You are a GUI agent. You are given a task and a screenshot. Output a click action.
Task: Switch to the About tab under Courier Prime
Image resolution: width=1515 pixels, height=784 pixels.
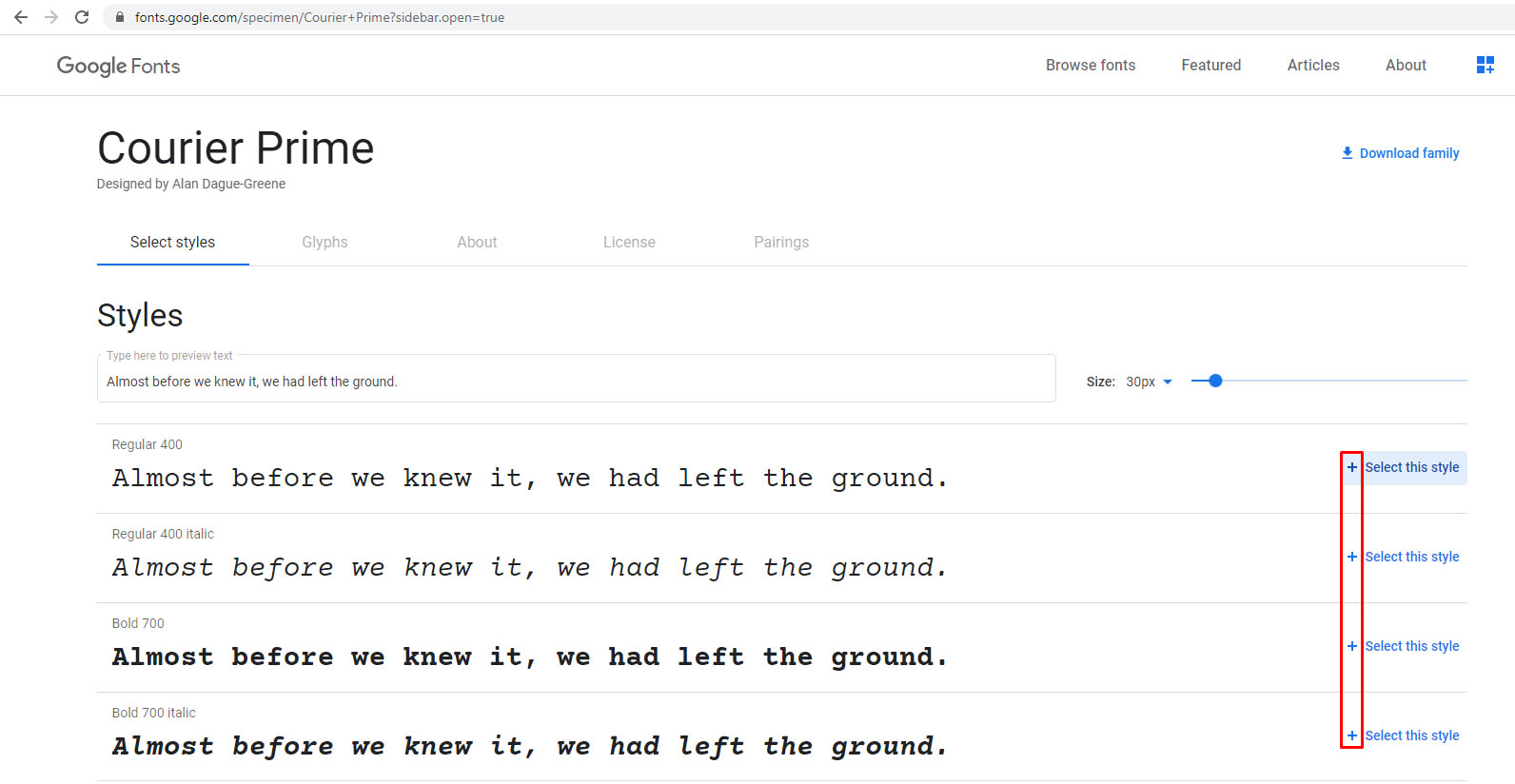477,243
